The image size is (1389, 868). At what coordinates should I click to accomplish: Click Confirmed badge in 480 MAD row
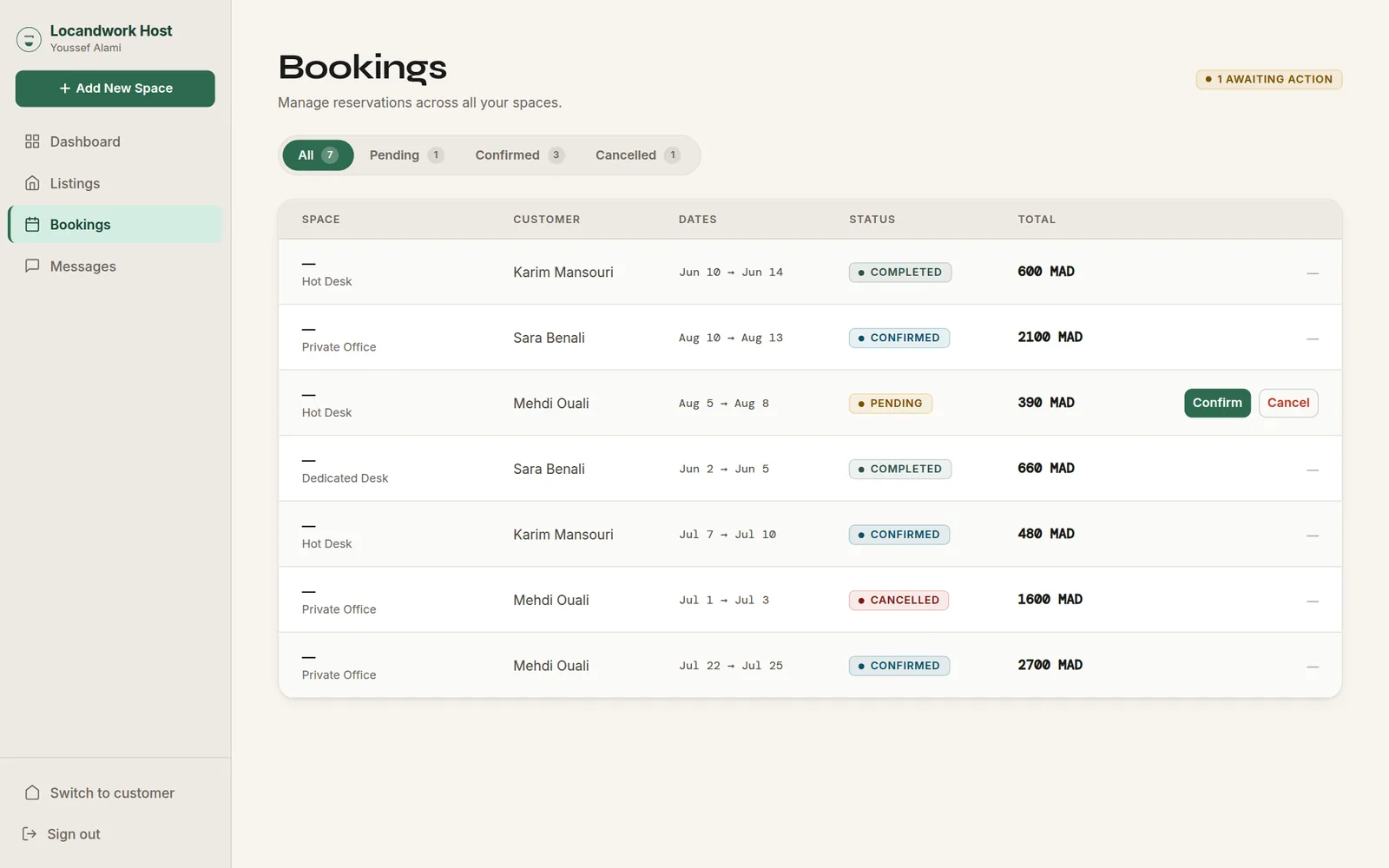click(x=899, y=535)
